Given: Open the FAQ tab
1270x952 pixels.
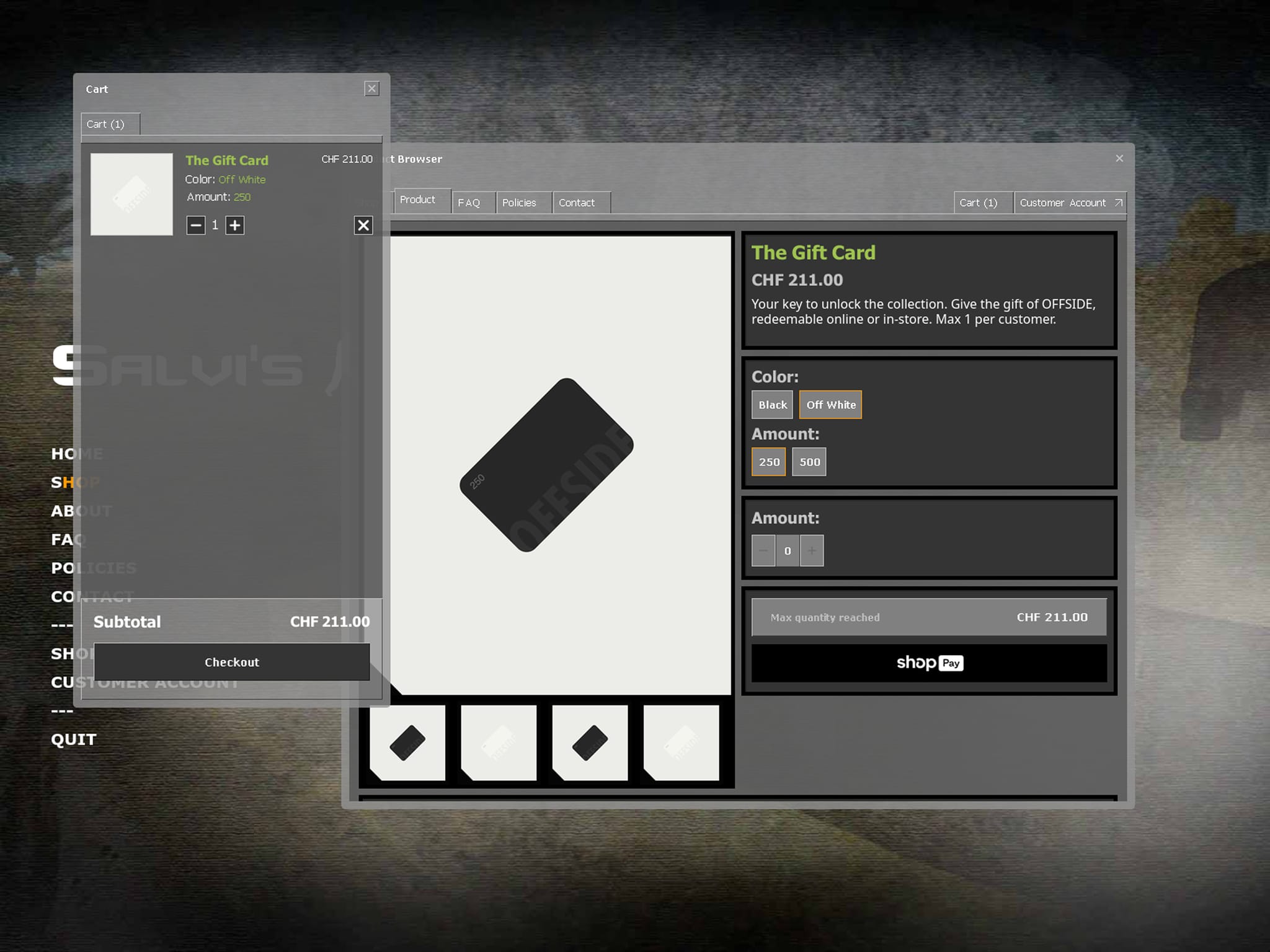Looking at the screenshot, I should (x=473, y=203).
